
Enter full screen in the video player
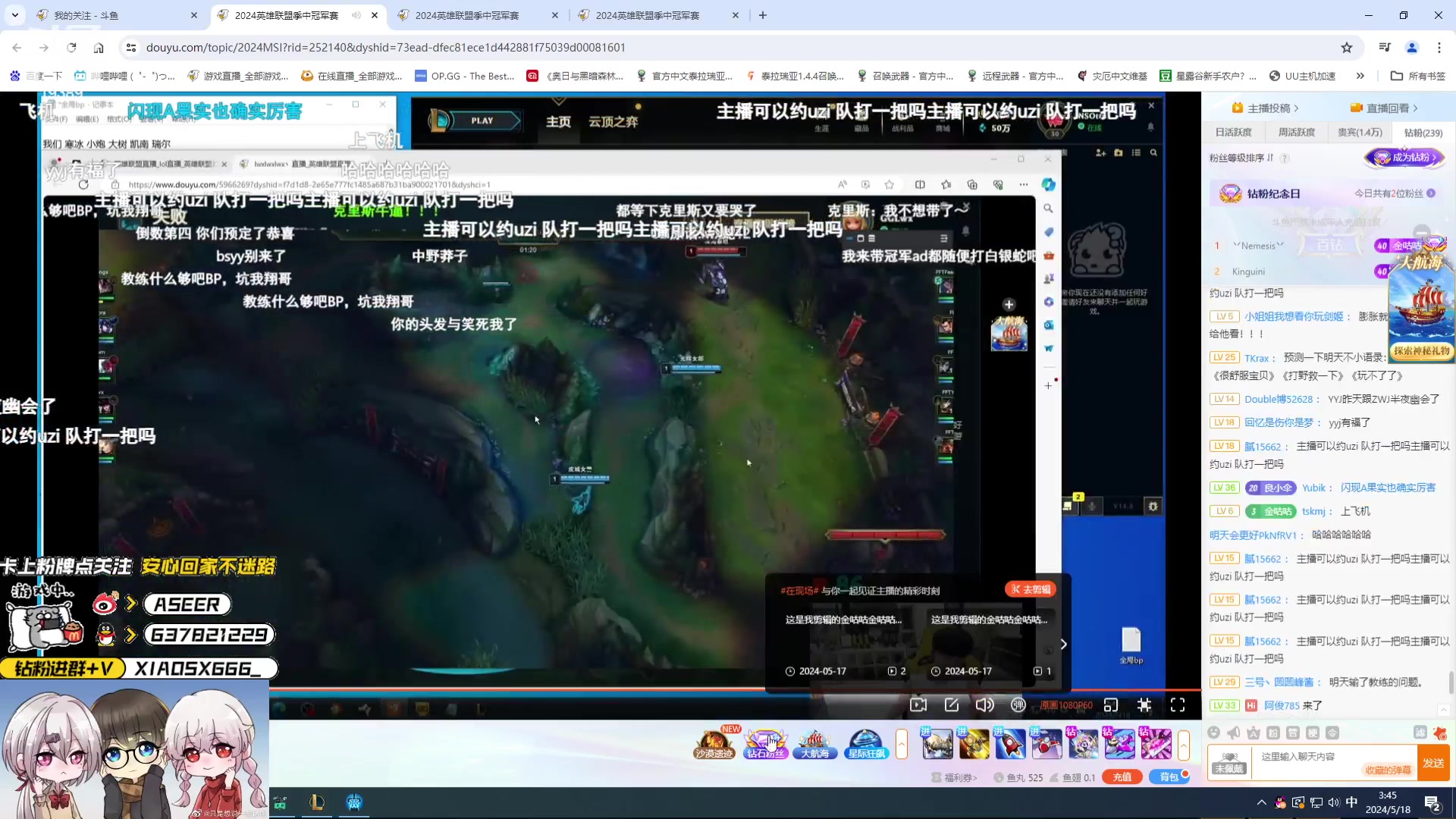(1178, 705)
